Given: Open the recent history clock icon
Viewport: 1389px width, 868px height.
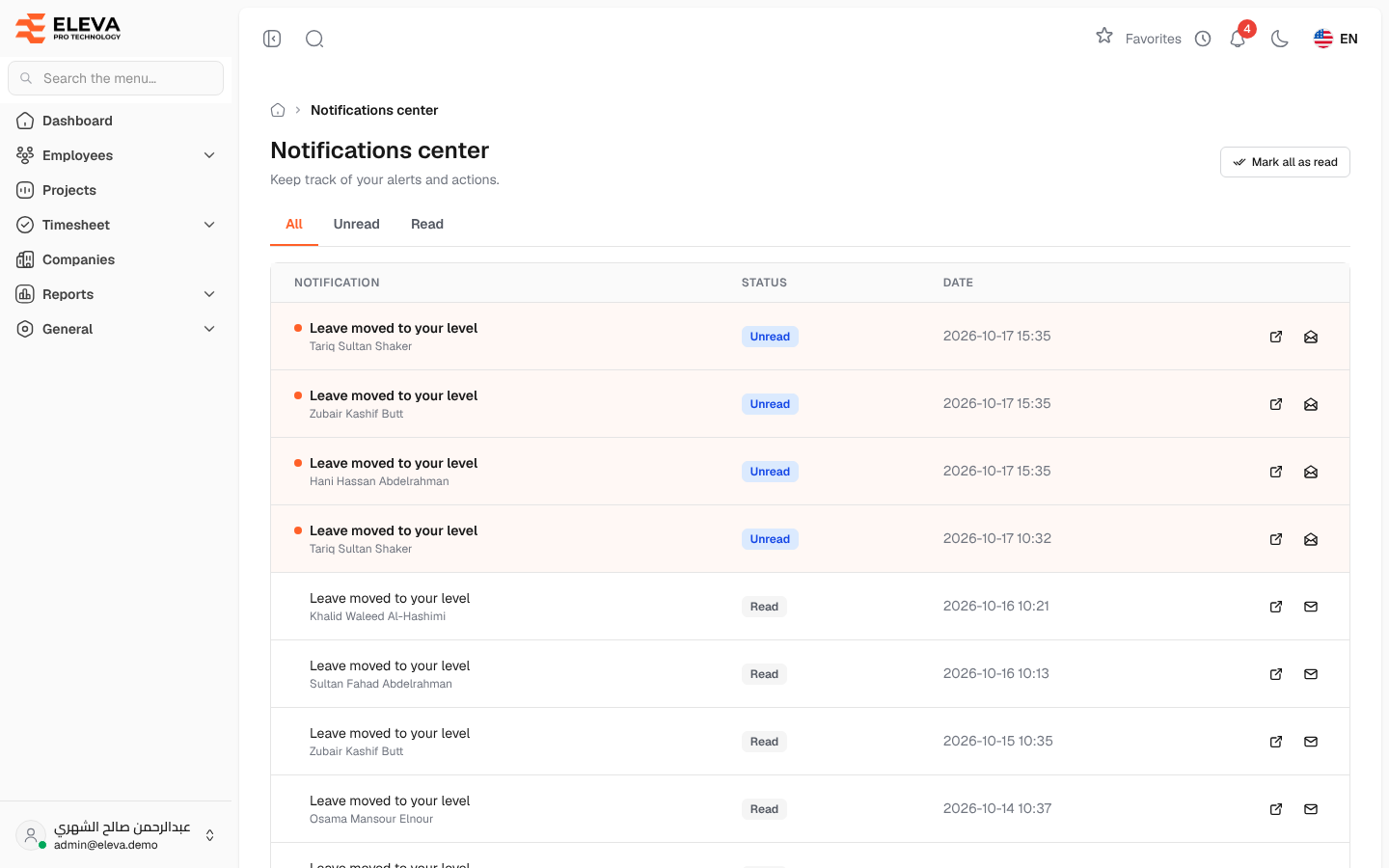Looking at the screenshot, I should (x=1203, y=39).
